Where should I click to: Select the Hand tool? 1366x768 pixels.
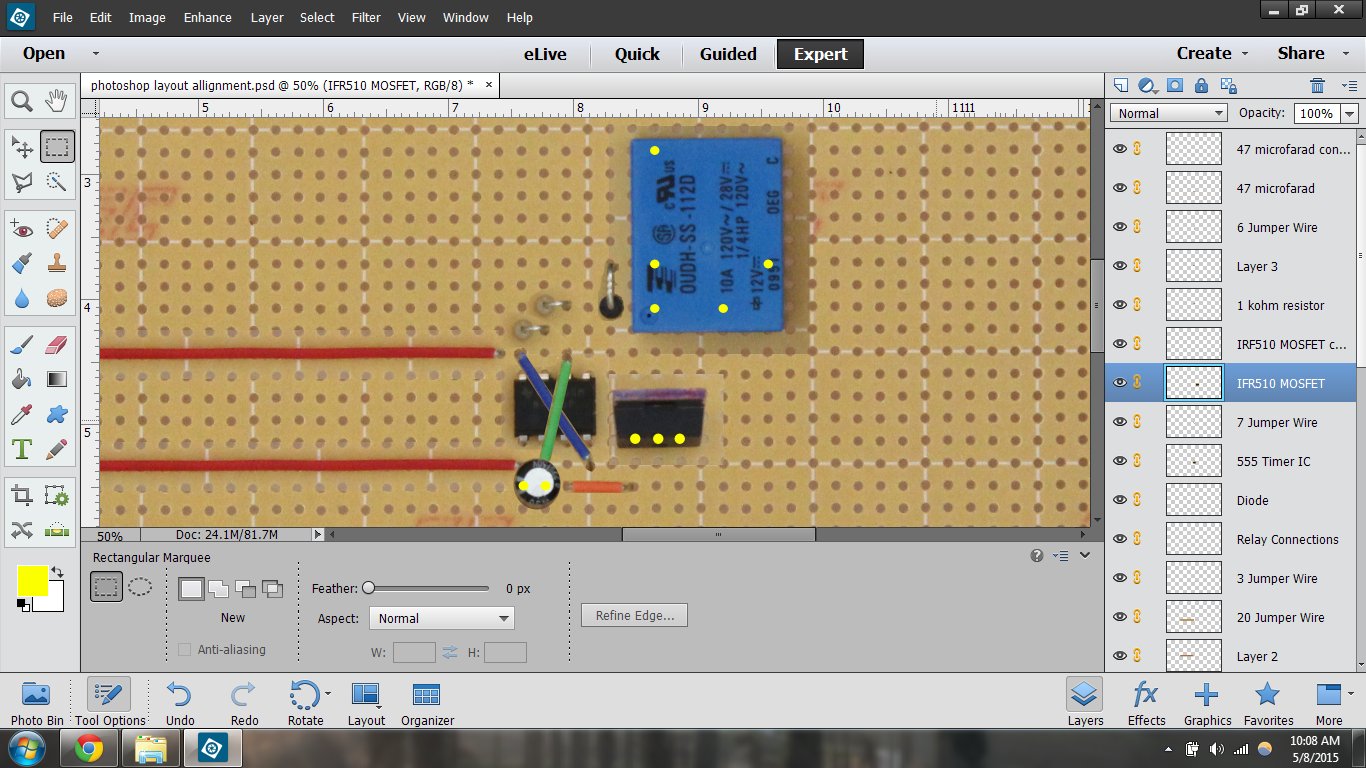coord(57,100)
